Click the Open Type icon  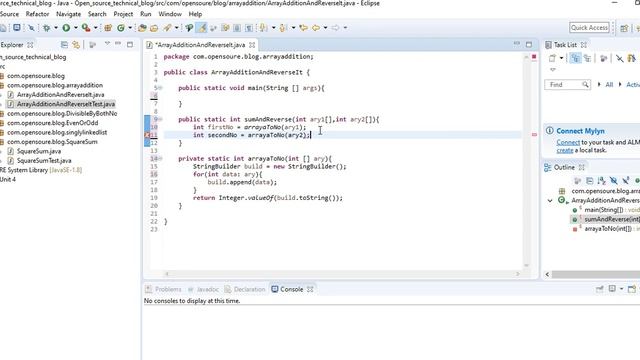click(142, 28)
